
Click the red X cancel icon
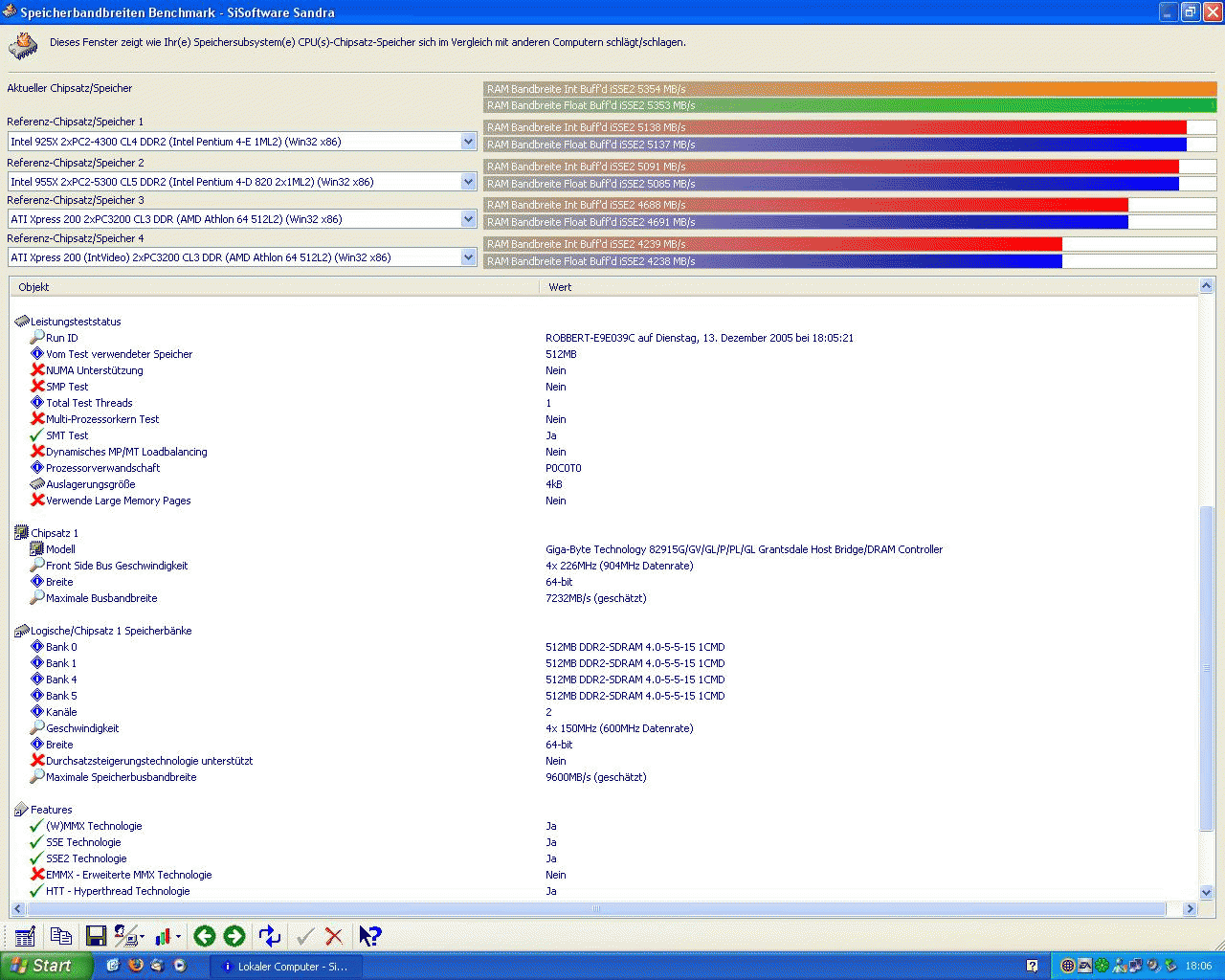[334, 936]
